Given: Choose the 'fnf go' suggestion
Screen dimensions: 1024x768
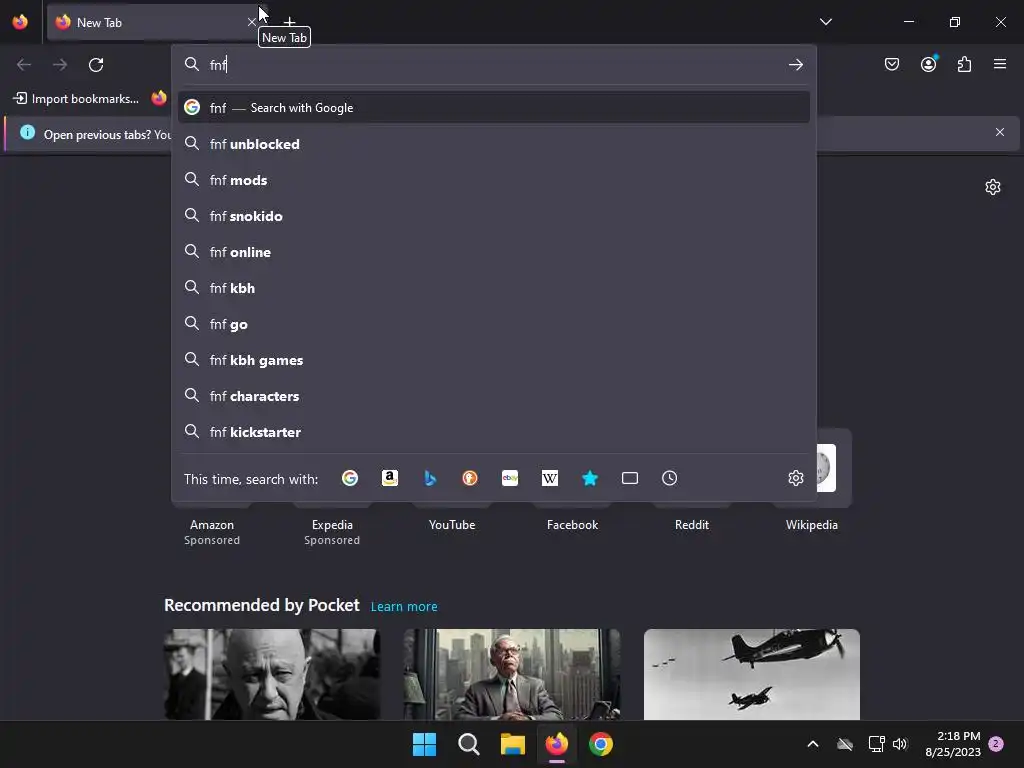Looking at the screenshot, I should [x=494, y=324].
